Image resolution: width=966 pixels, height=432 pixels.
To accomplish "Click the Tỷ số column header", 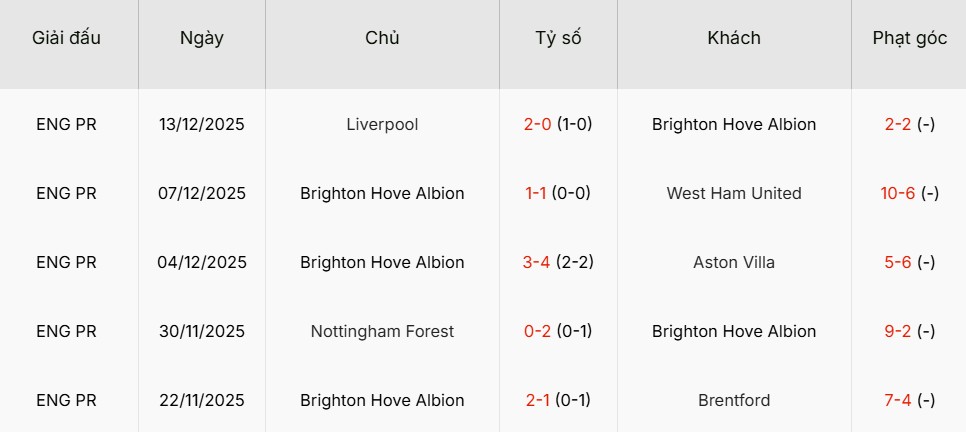I will point(558,38).
